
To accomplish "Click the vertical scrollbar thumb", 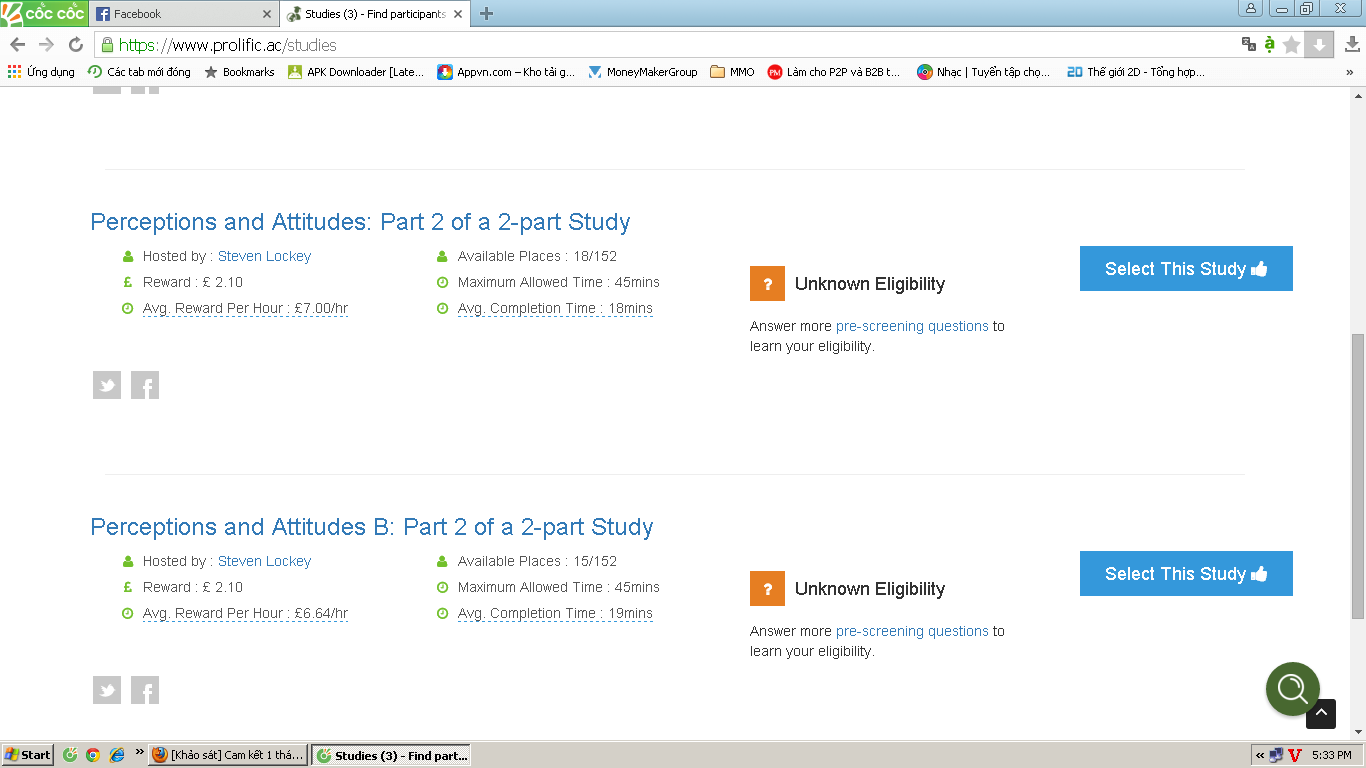I will coord(1358,477).
